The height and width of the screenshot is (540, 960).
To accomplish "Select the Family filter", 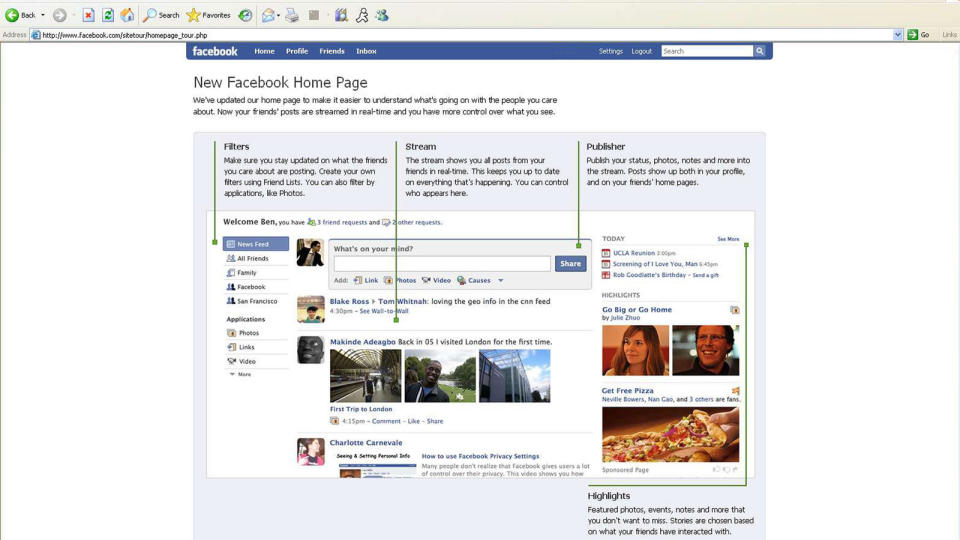I will (247, 272).
